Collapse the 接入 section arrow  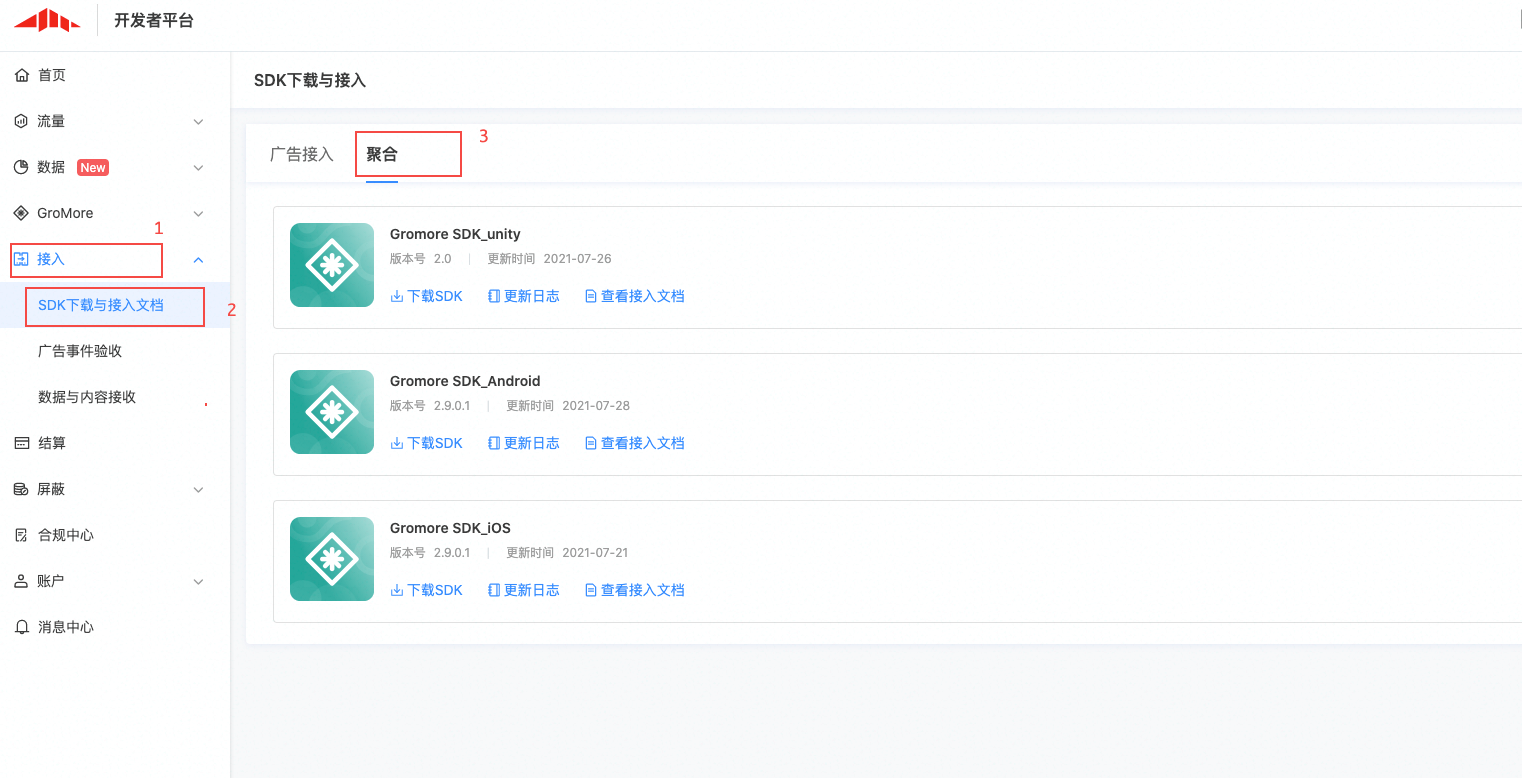pyautogui.click(x=198, y=260)
